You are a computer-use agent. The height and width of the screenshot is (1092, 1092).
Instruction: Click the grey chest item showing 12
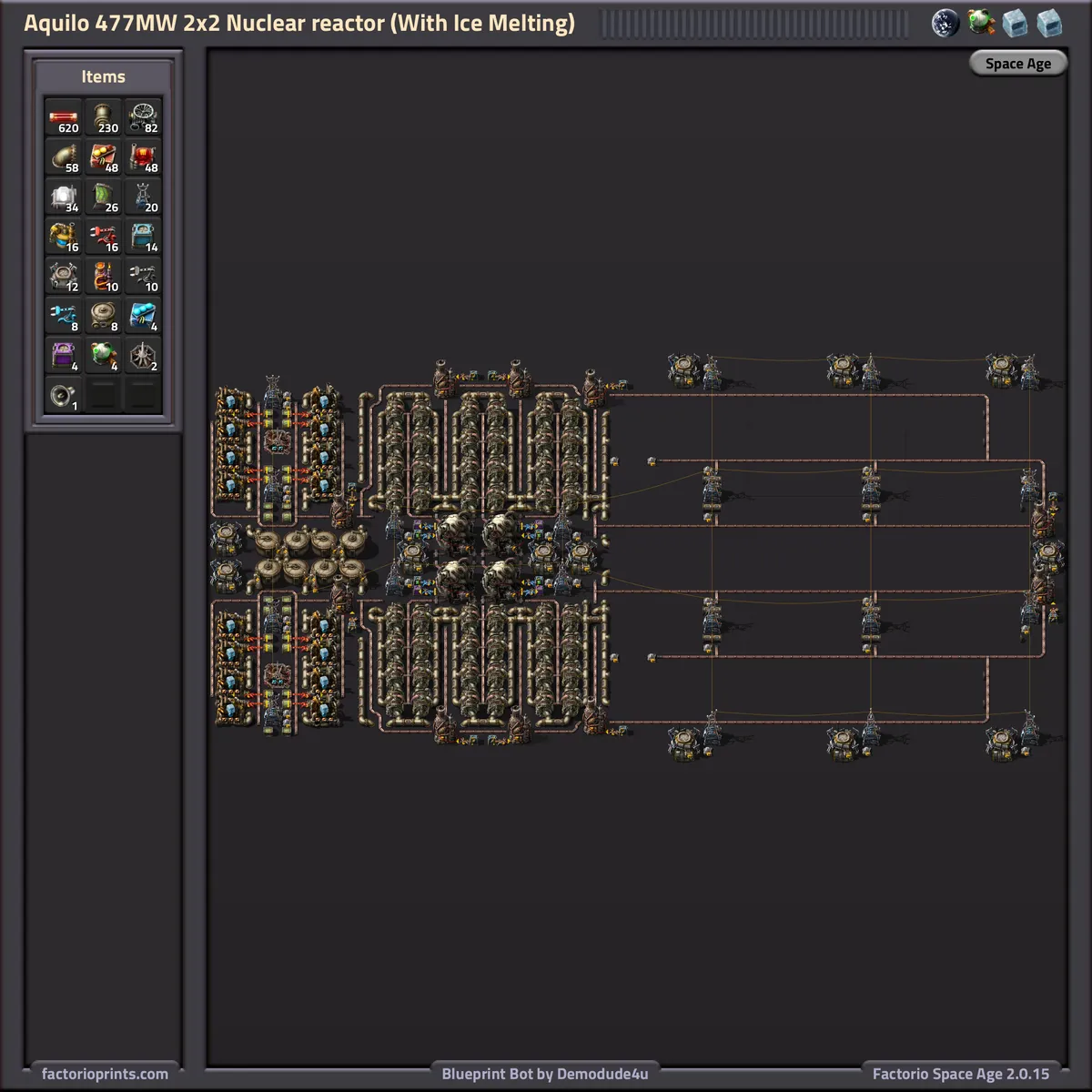[x=64, y=277]
